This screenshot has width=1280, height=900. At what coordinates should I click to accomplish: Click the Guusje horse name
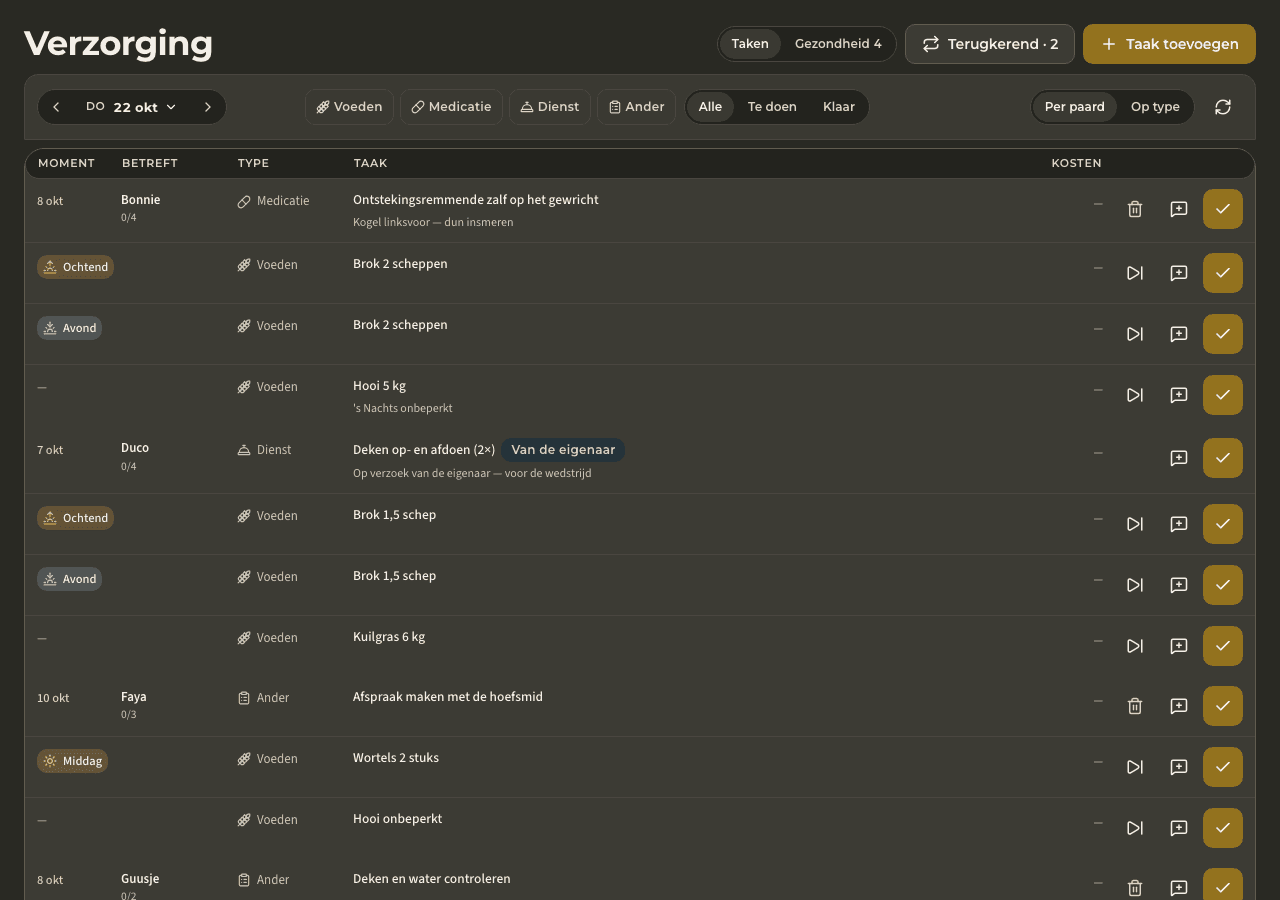[140, 879]
